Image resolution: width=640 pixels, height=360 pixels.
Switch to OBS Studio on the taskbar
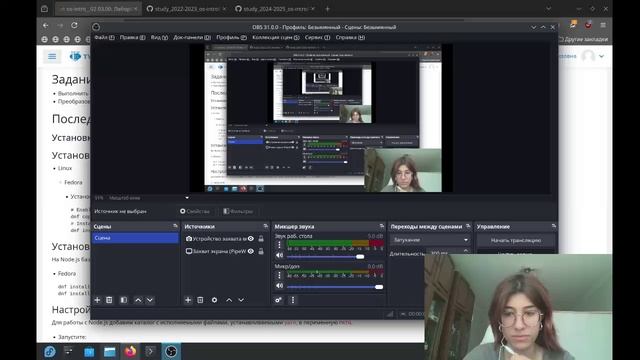click(171, 351)
